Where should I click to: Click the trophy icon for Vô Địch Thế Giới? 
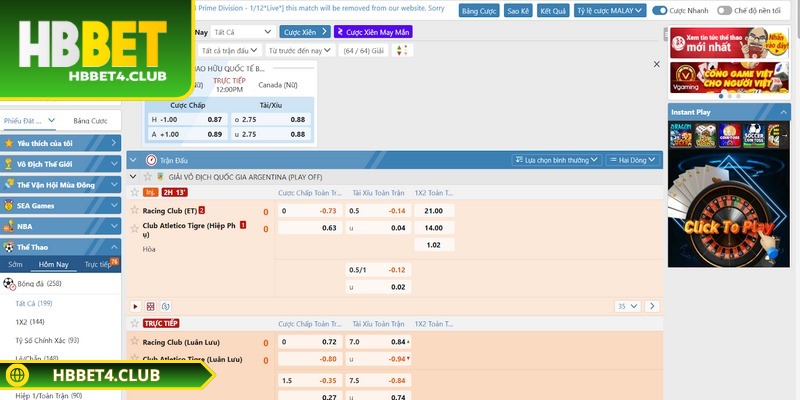tap(9, 164)
